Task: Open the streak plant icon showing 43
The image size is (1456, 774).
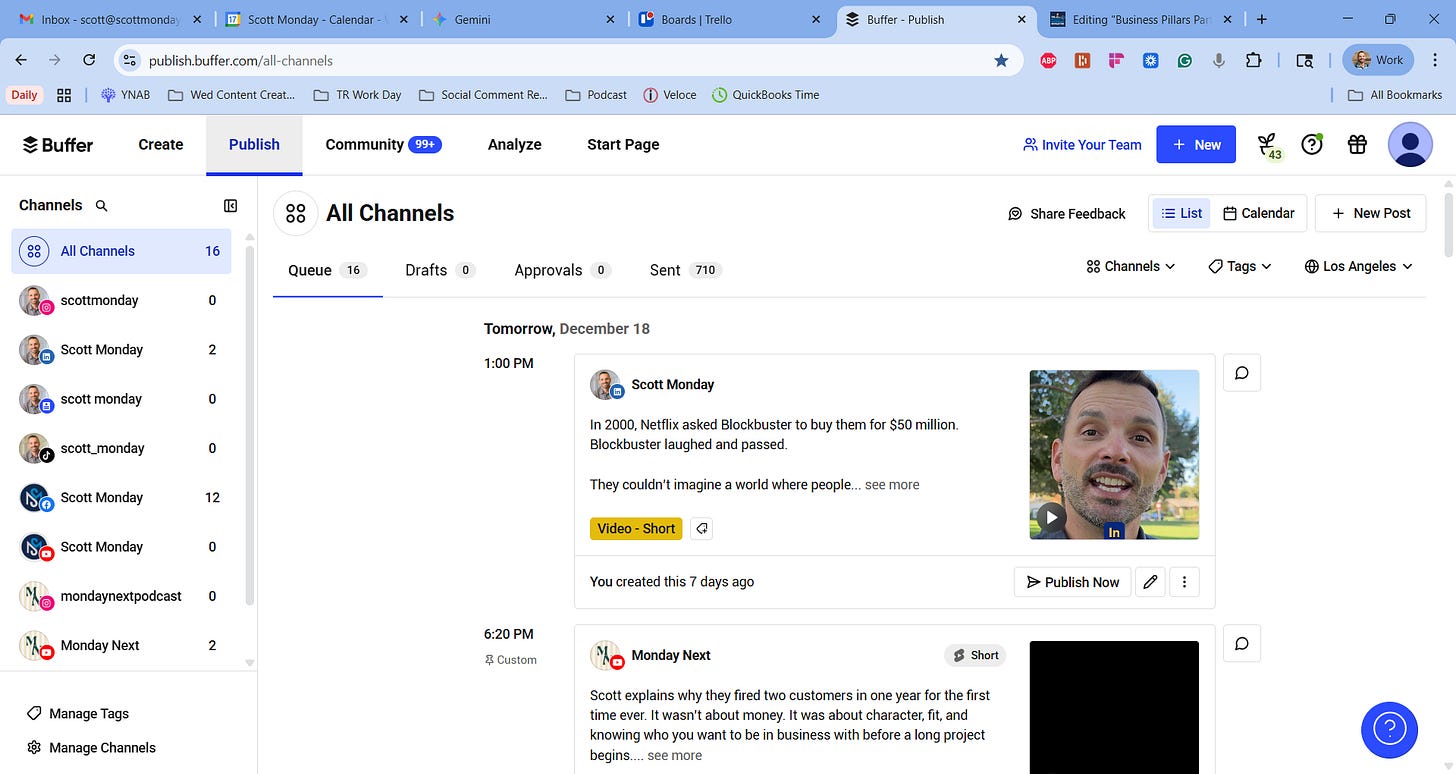Action: pyautogui.click(x=1268, y=146)
